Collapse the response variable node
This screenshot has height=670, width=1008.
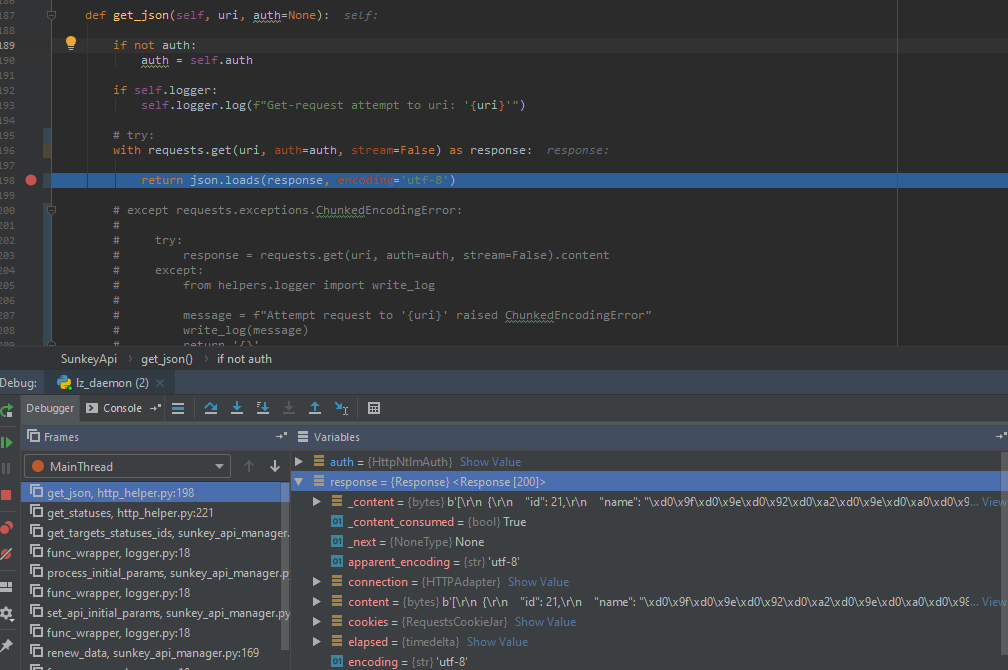coord(299,482)
